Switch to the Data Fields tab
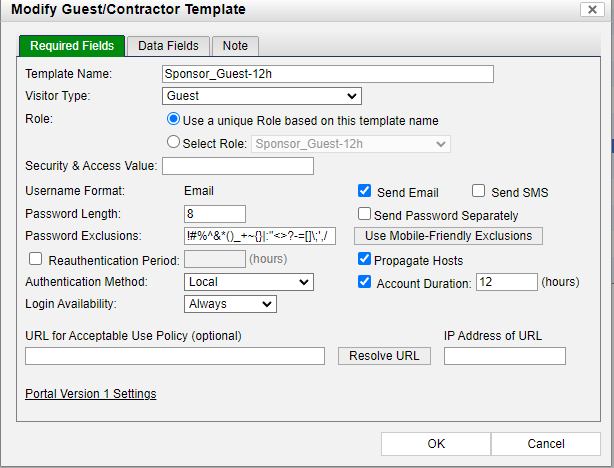This screenshot has width=614, height=468. 168,46
